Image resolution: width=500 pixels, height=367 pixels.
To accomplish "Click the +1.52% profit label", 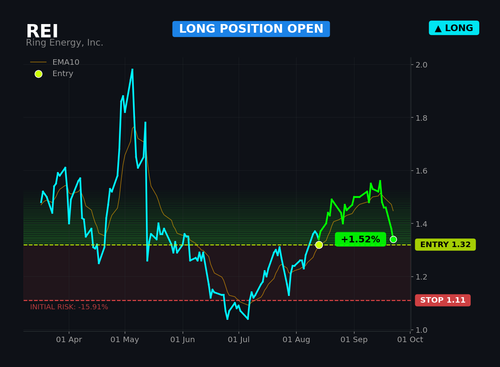I will click(x=360, y=239).
